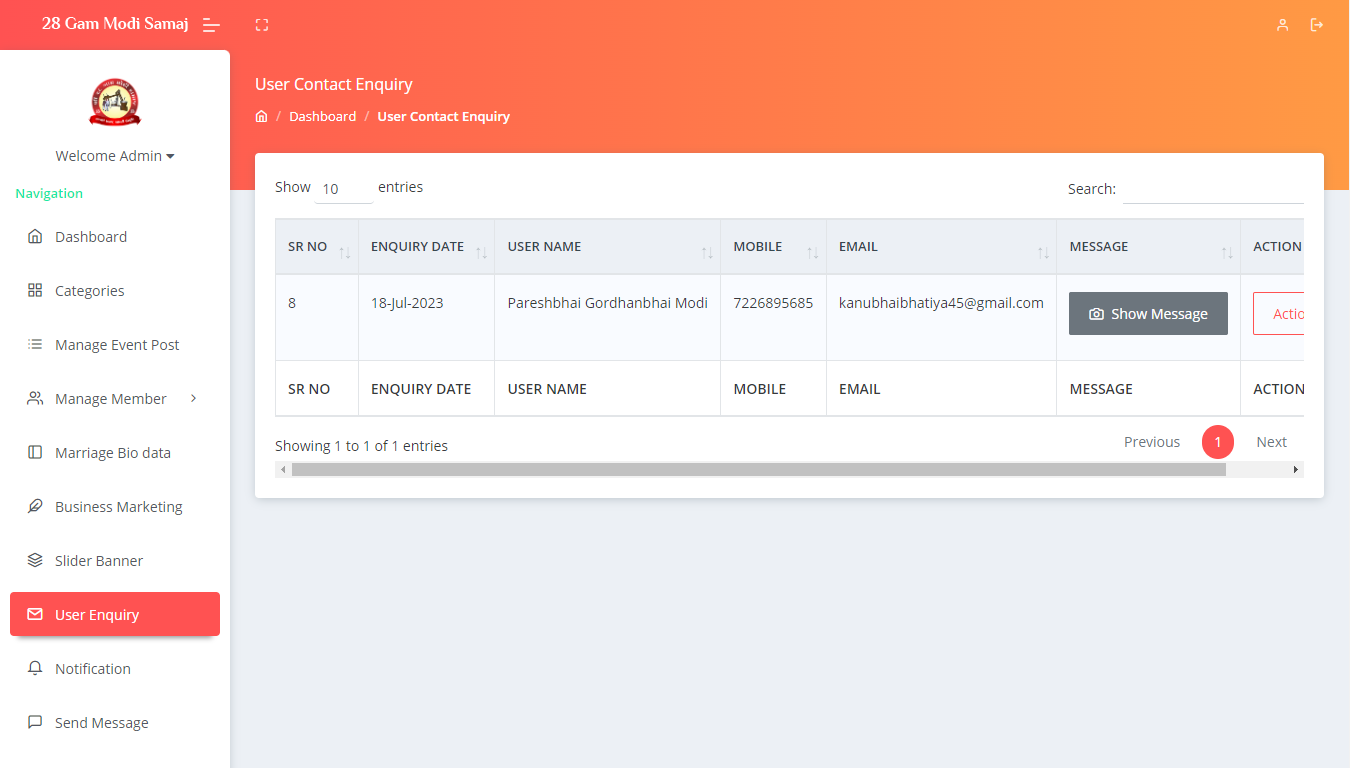Expand the Welcome Admin dropdown
This screenshot has height=768, width=1350.
tap(115, 156)
